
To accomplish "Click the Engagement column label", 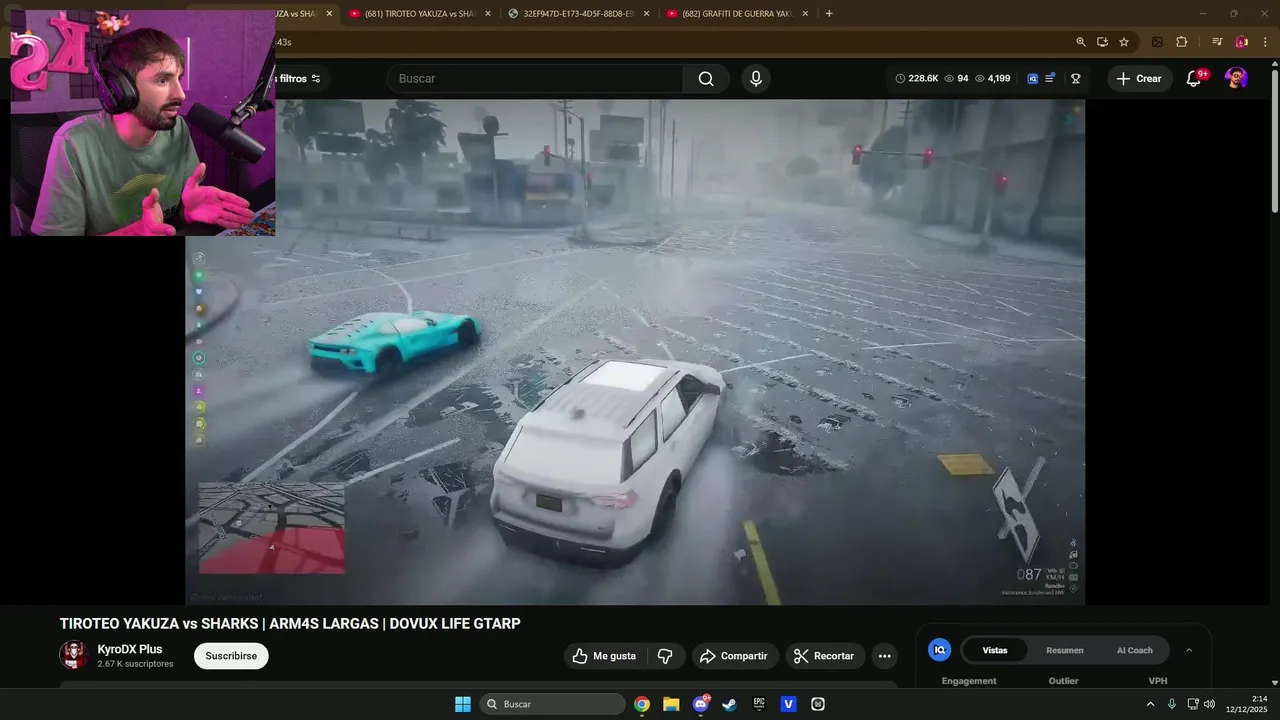I will (969, 681).
